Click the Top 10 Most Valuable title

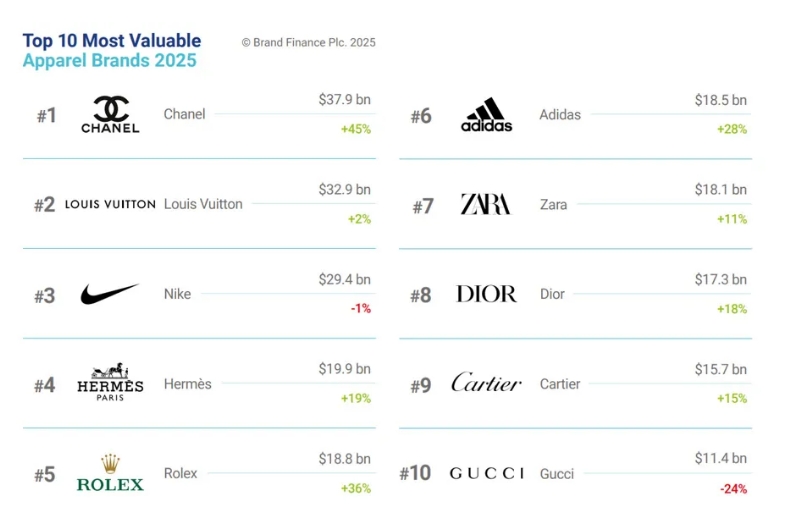tap(111, 41)
